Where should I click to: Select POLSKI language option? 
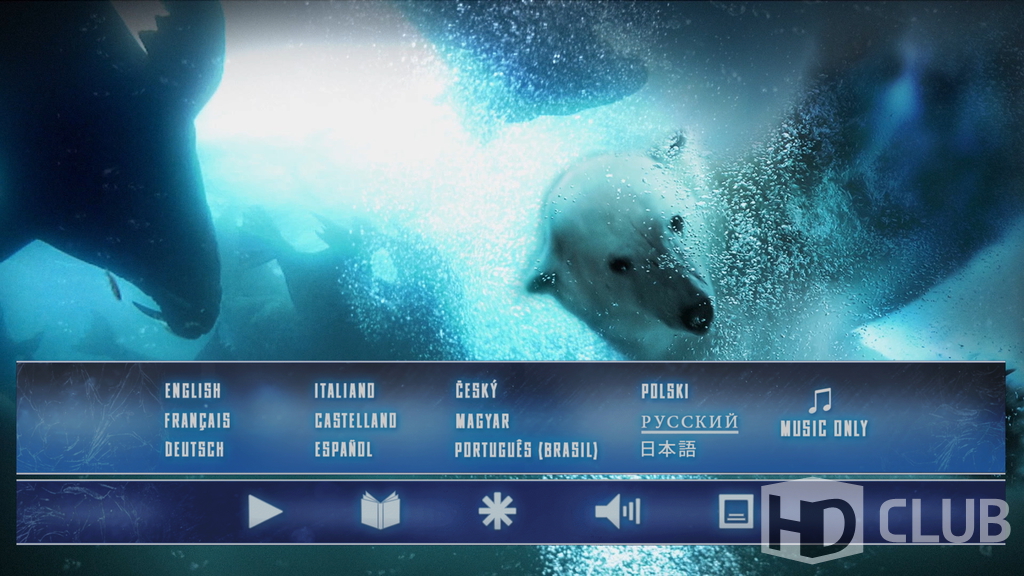(665, 391)
